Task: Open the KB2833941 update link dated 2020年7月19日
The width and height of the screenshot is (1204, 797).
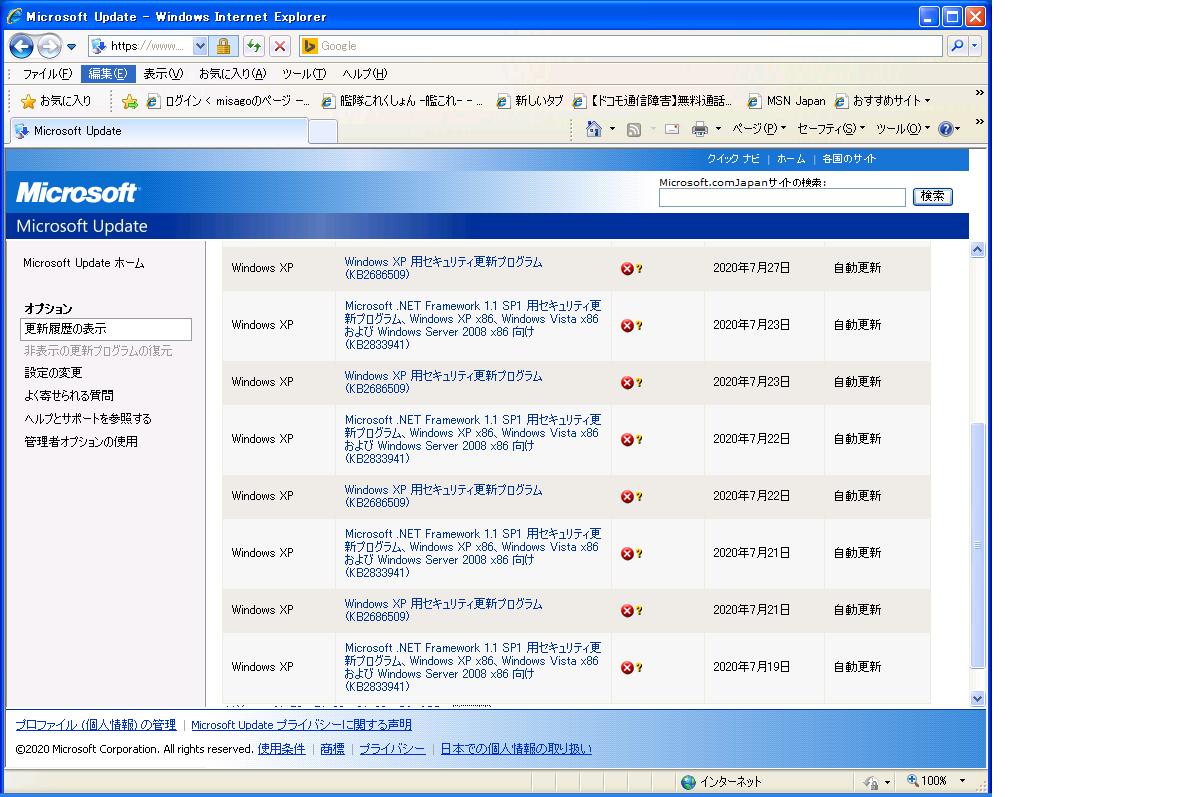Action: [472, 667]
